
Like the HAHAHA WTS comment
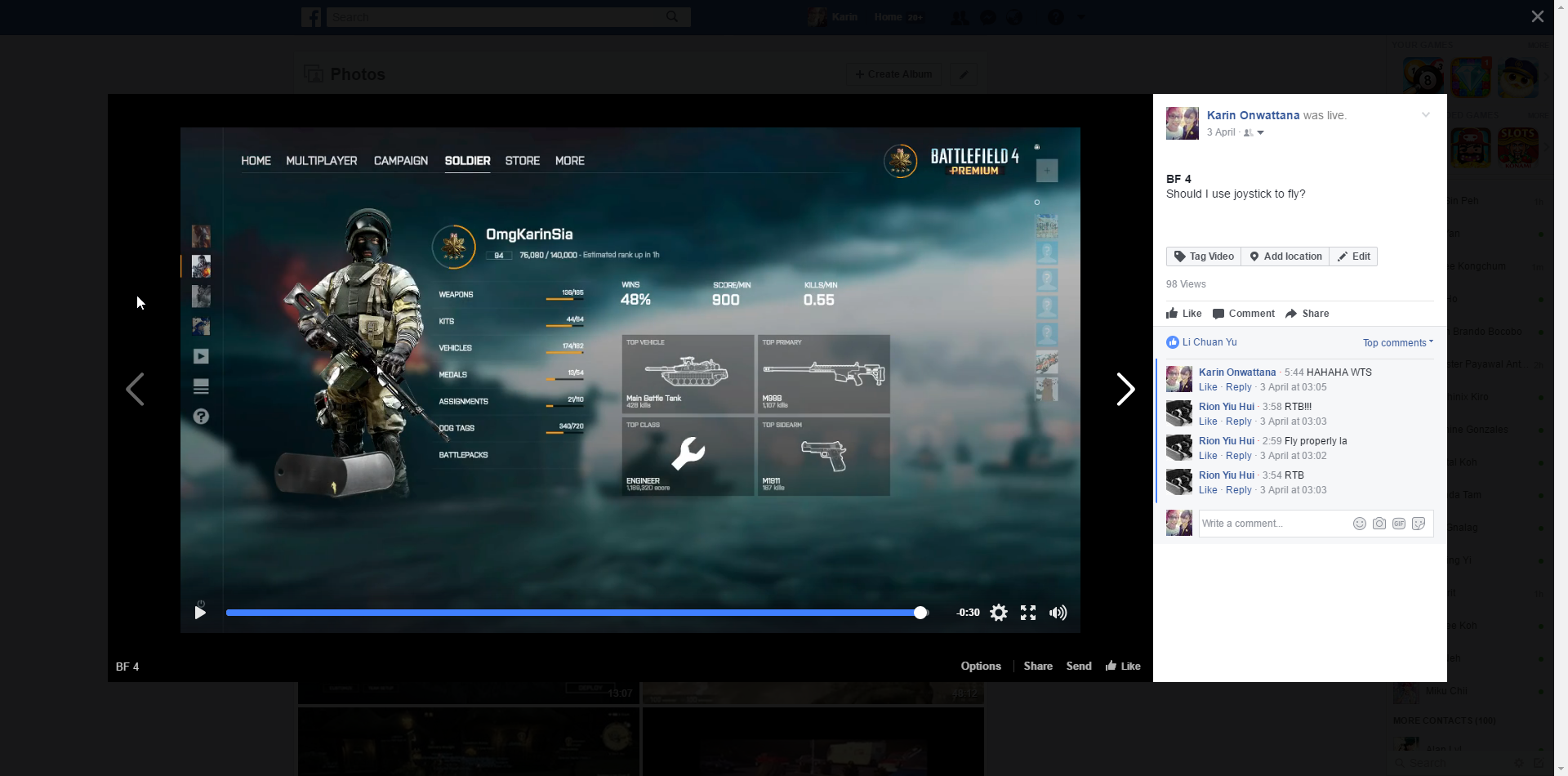pyautogui.click(x=1208, y=387)
